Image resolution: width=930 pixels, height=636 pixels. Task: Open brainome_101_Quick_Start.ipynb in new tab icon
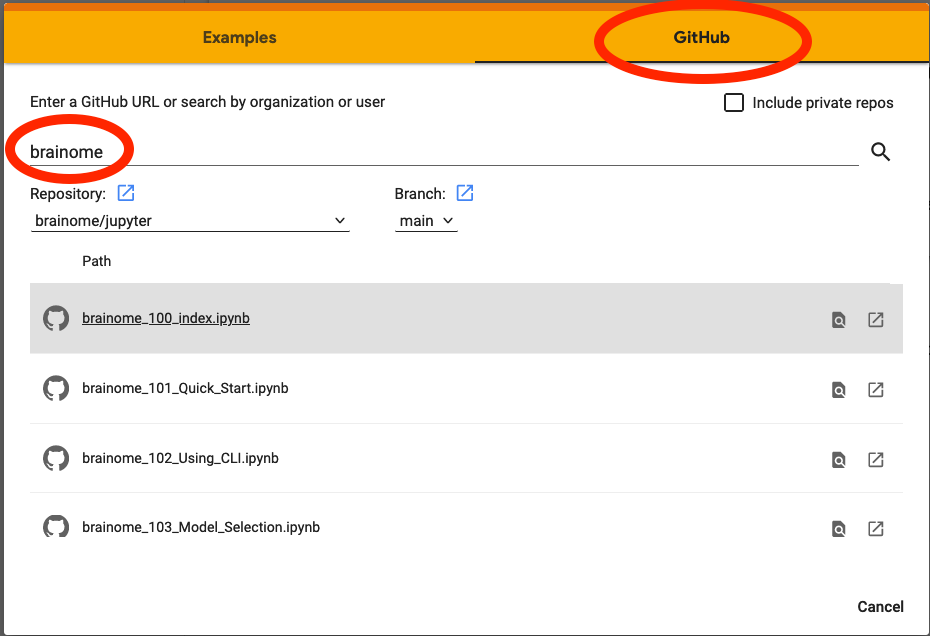[x=875, y=390]
